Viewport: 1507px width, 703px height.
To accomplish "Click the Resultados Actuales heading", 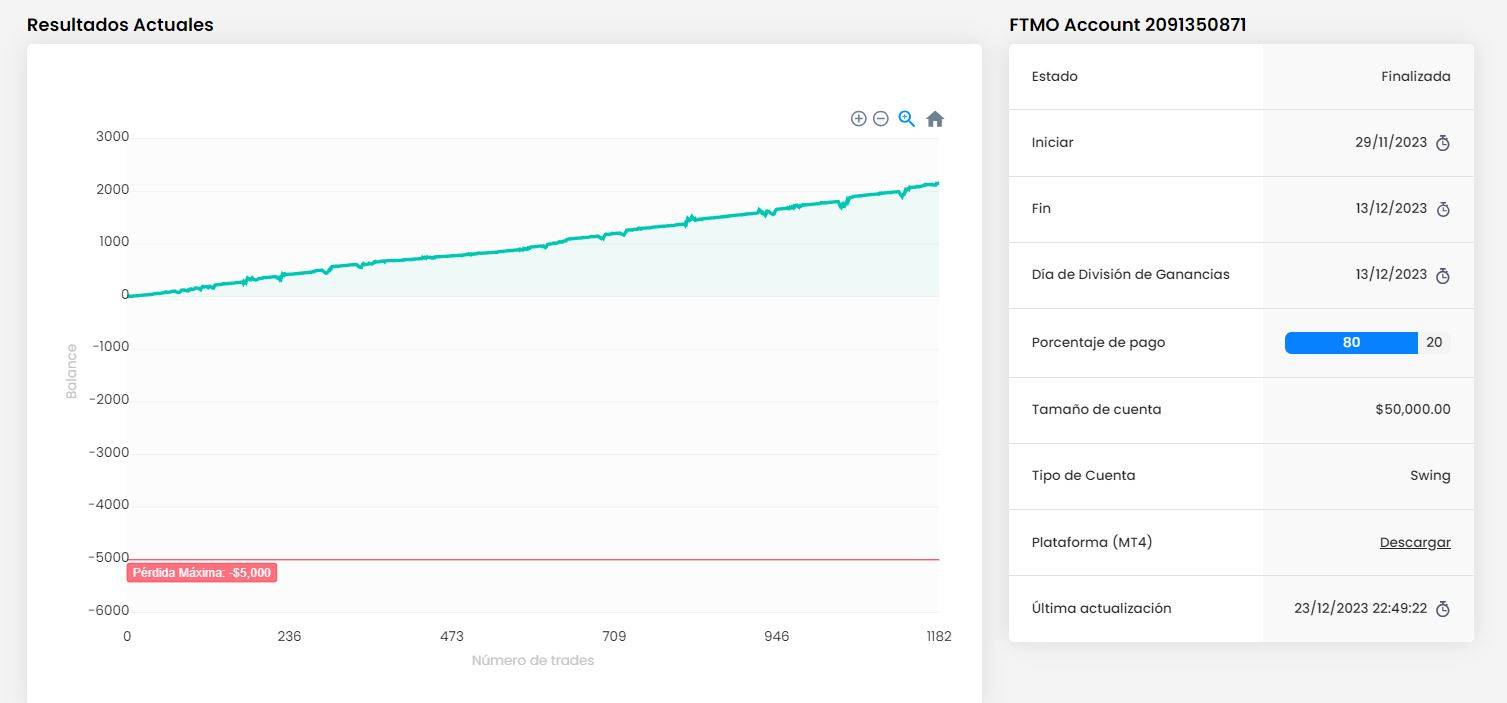I will point(120,25).
